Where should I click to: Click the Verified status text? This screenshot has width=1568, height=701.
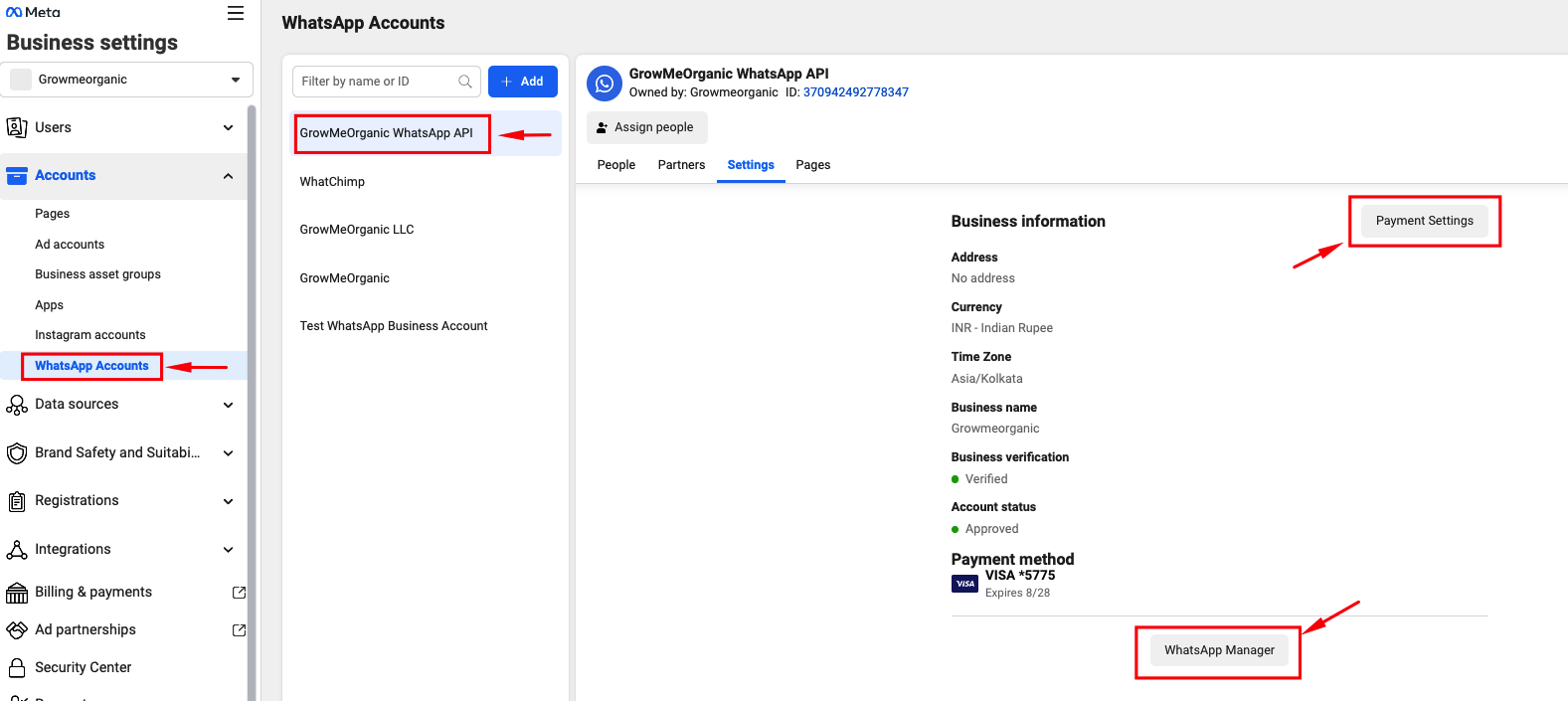(x=986, y=479)
